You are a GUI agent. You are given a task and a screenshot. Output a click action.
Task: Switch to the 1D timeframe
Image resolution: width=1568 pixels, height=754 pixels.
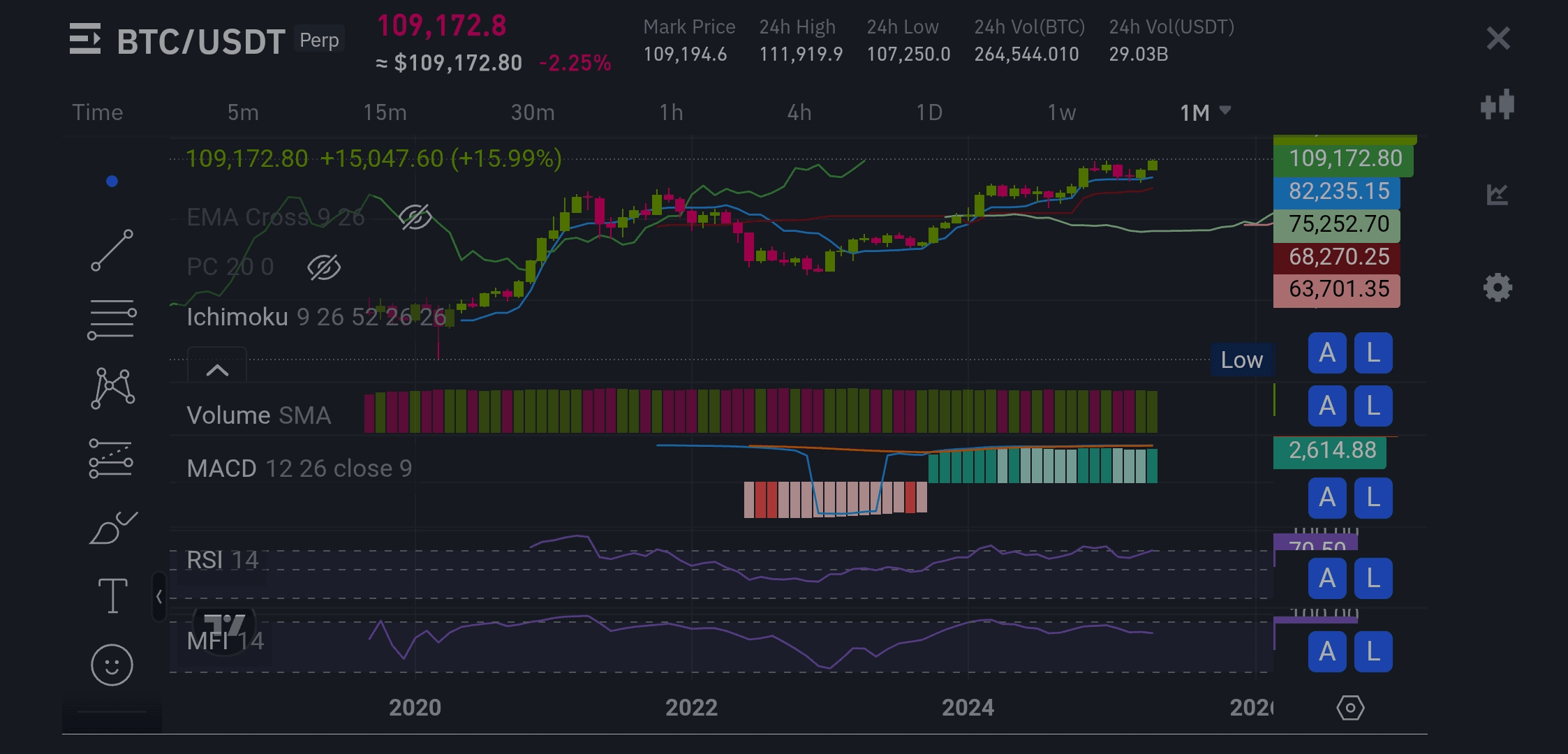pos(929,112)
